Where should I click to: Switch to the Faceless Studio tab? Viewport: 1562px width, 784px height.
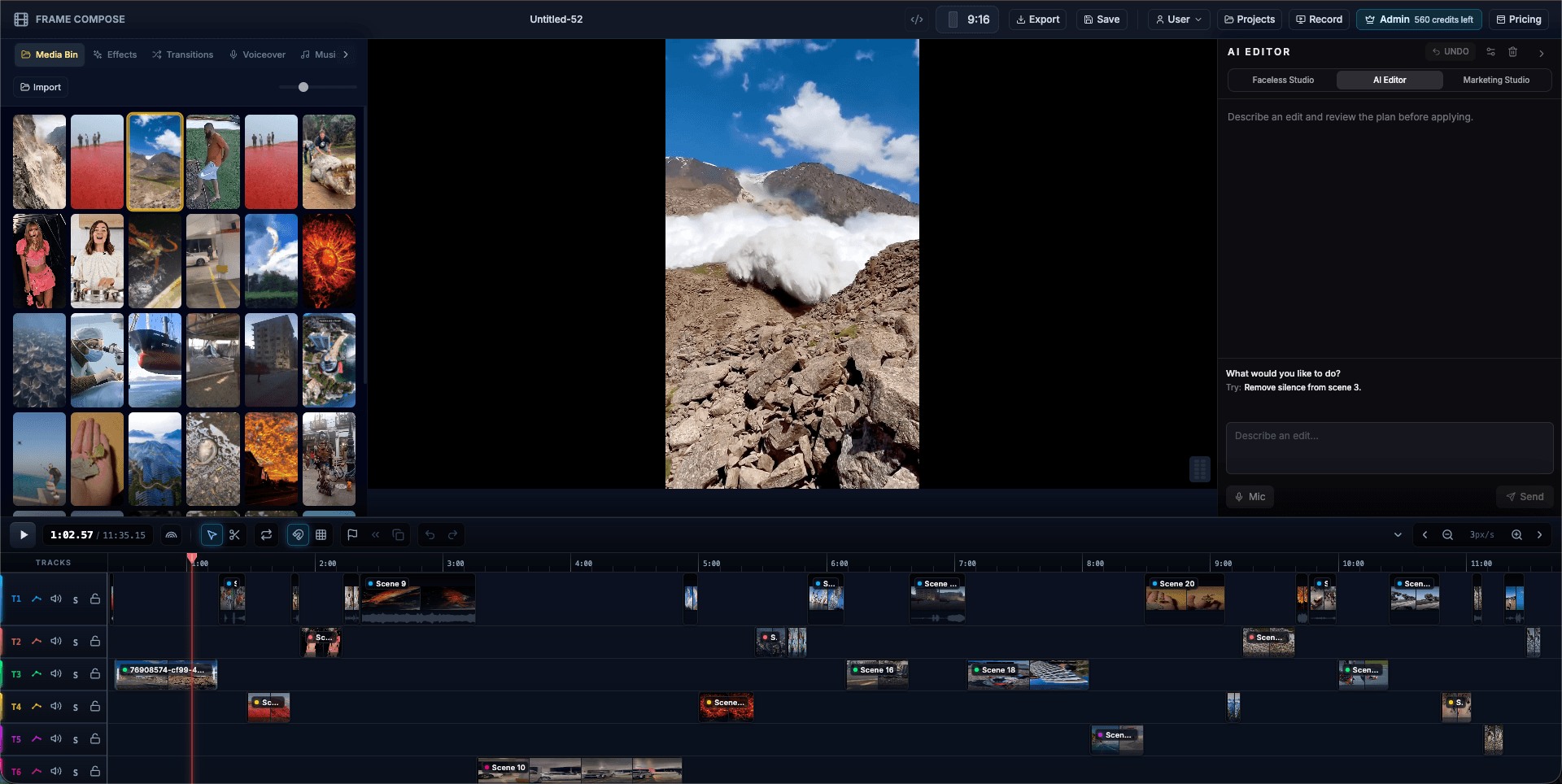click(1283, 80)
